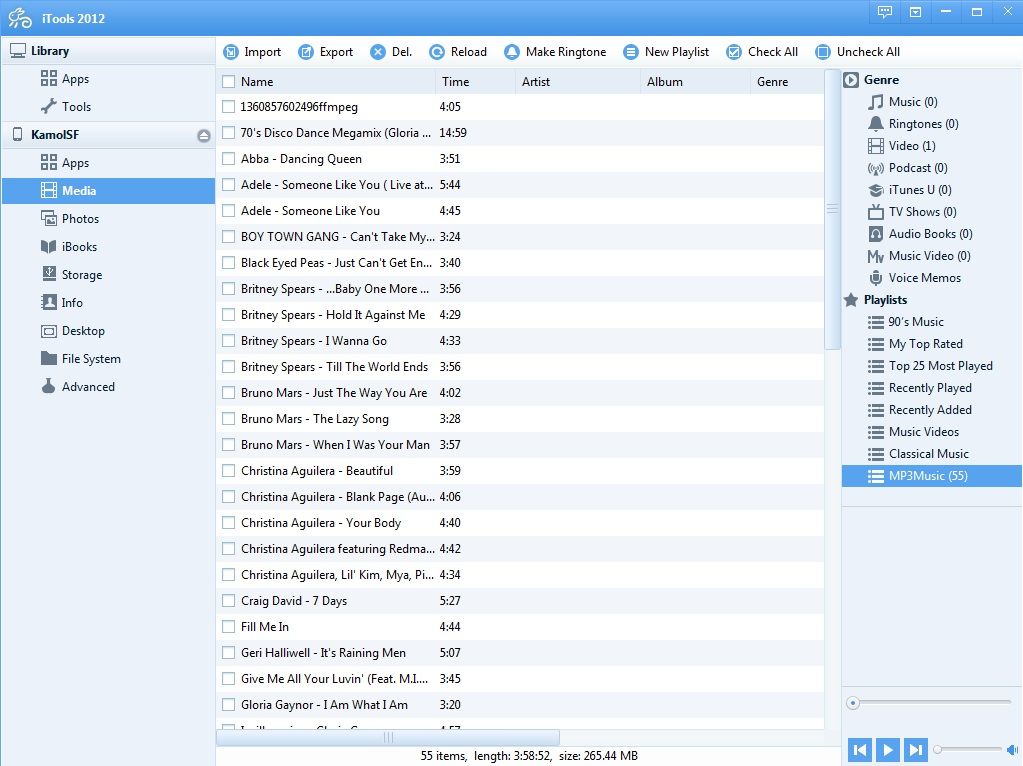
Task: Check Adele - Someone Like You 4:45 checkbox
Action: coord(228,211)
